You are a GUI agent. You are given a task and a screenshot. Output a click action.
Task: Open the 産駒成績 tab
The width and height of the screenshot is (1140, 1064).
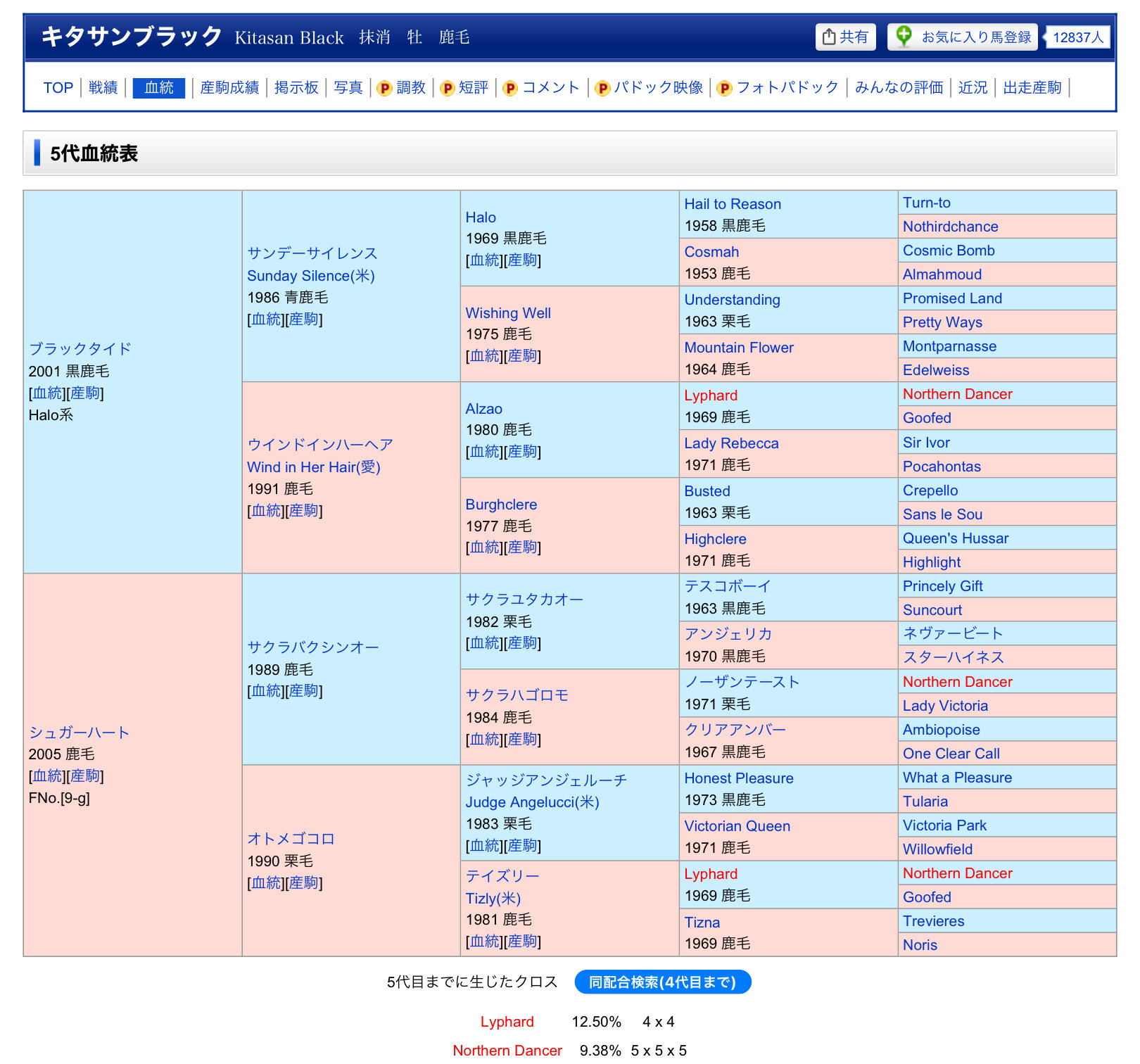[229, 87]
